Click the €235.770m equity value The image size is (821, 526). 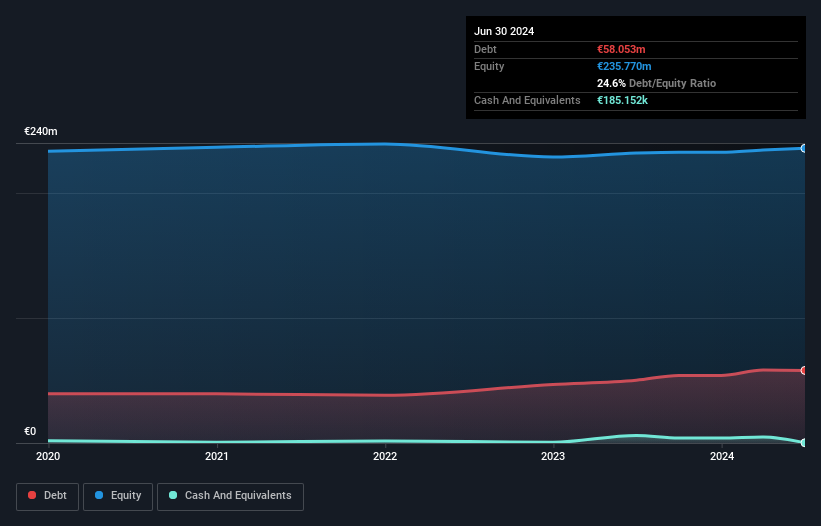(x=624, y=66)
